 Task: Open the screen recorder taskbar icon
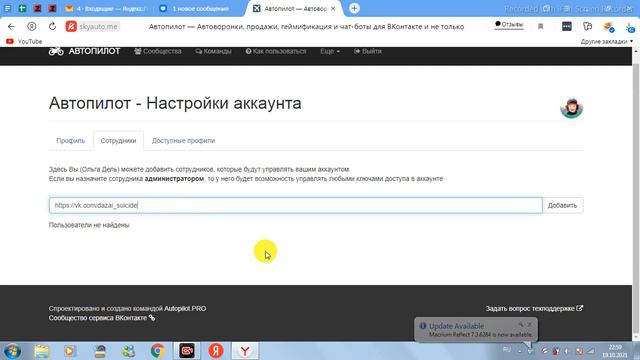pyautogui.click(x=187, y=351)
